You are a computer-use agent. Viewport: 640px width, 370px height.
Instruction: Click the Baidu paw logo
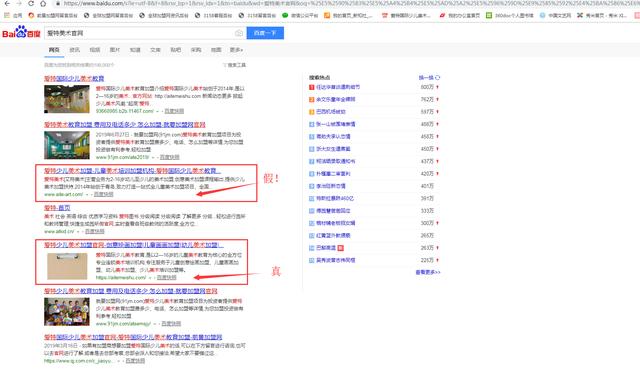[x=21, y=32]
